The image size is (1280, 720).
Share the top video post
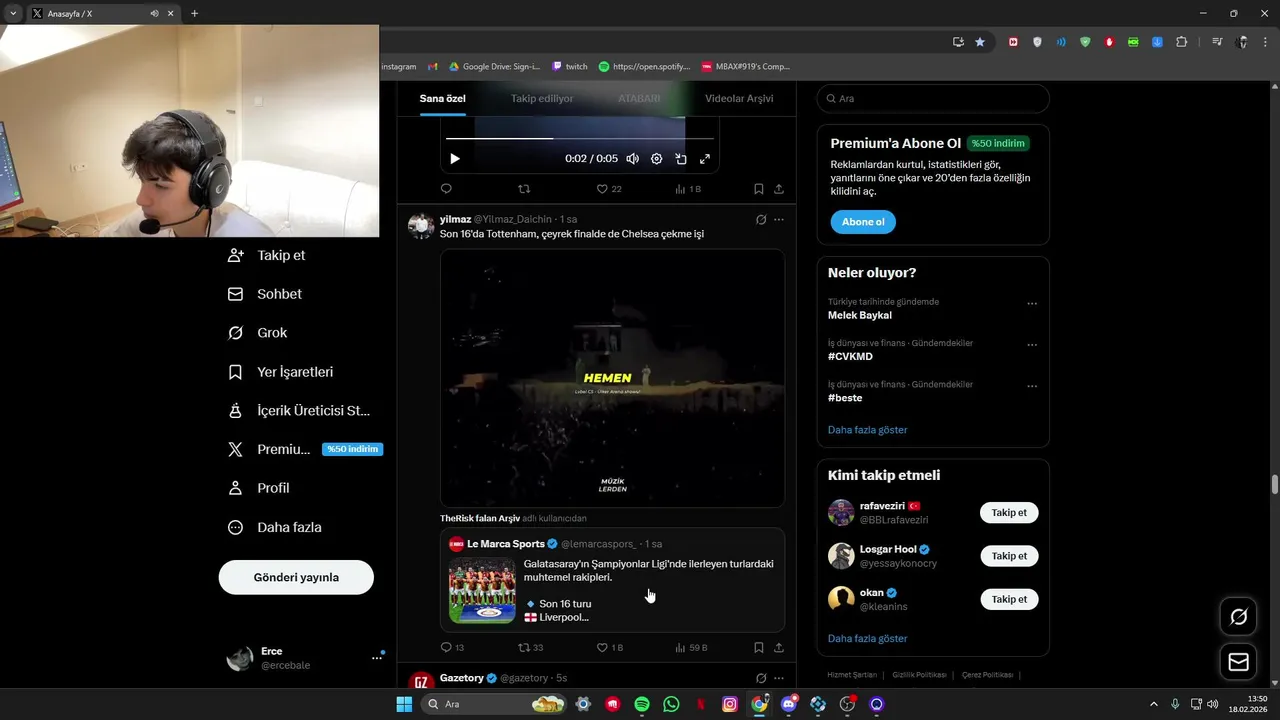tap(779, 189)
